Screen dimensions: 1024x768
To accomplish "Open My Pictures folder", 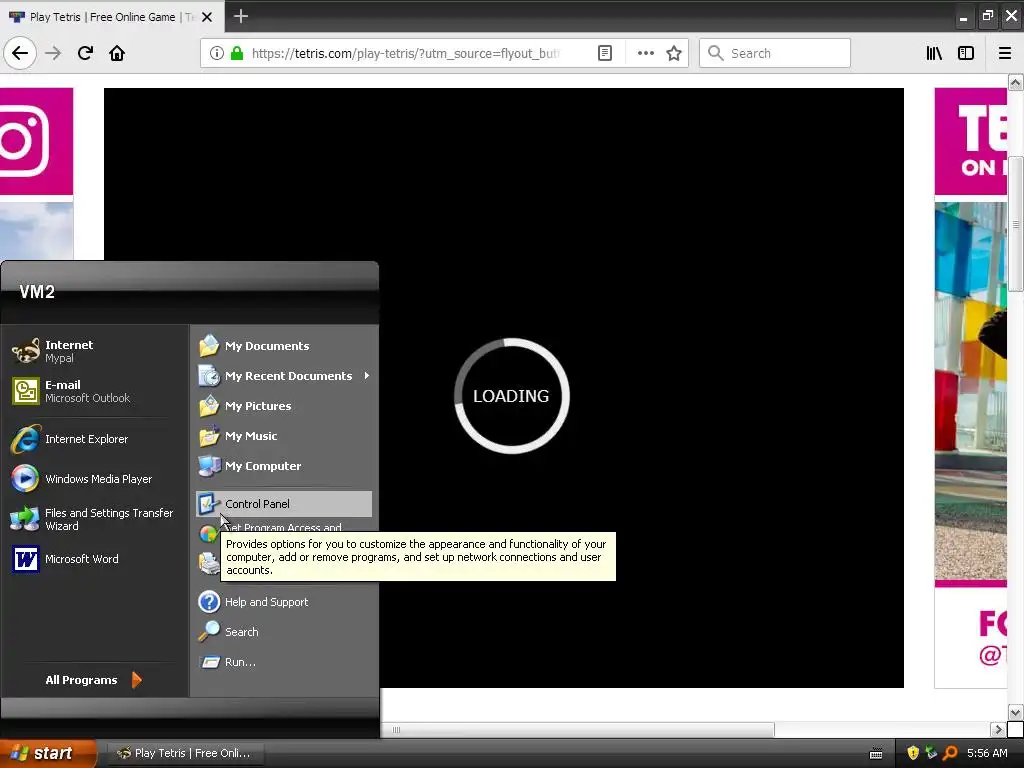I will (284, 406).
